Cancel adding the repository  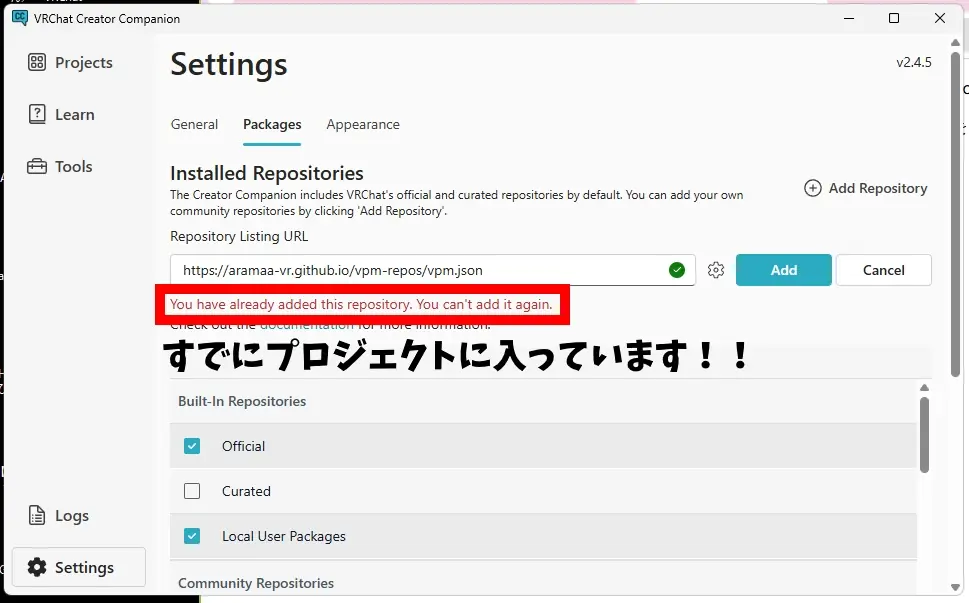(x=883, y=270)
